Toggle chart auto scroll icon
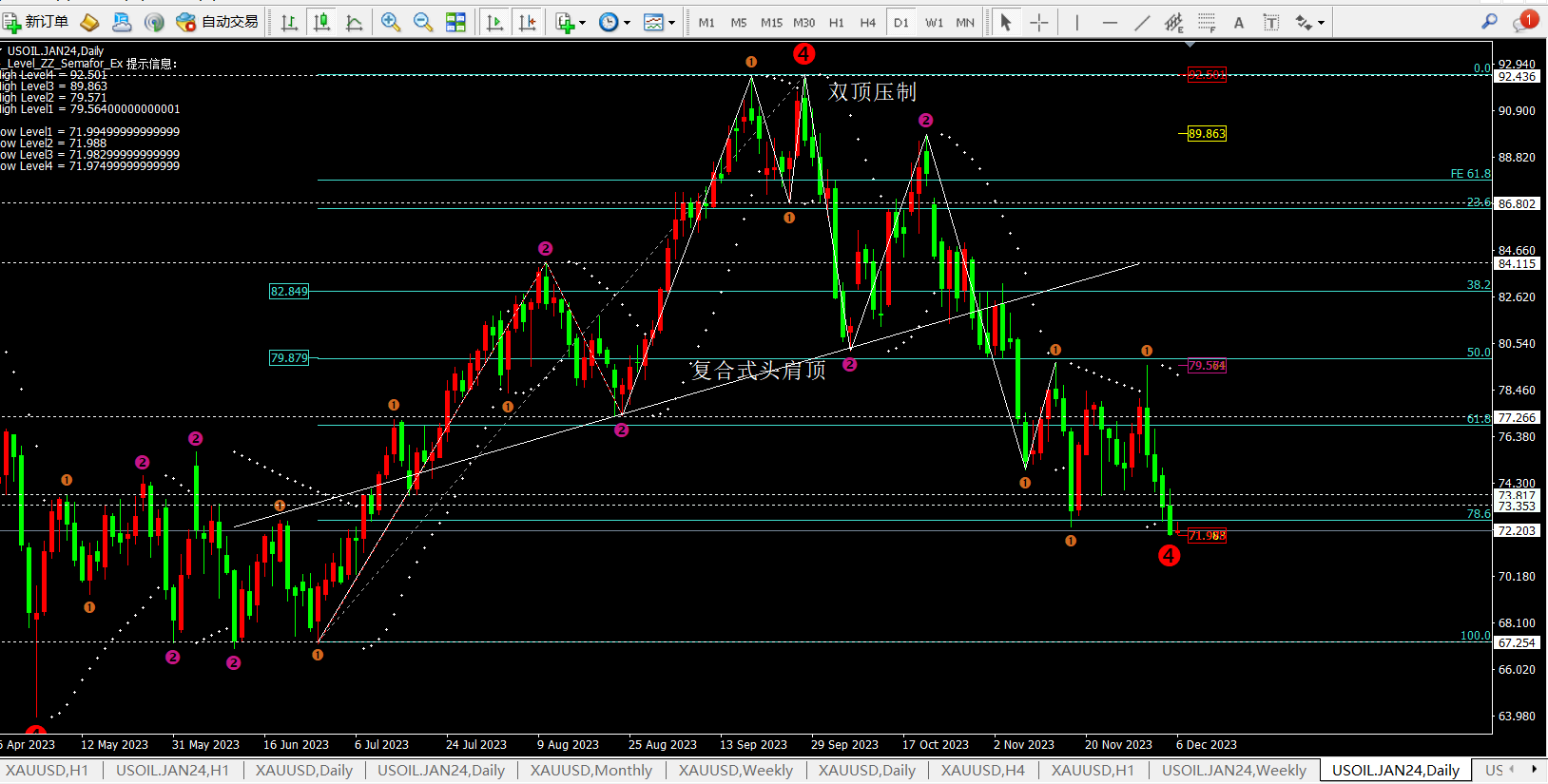The width and height of the screenshot is (1548, 784). (494, 22)
